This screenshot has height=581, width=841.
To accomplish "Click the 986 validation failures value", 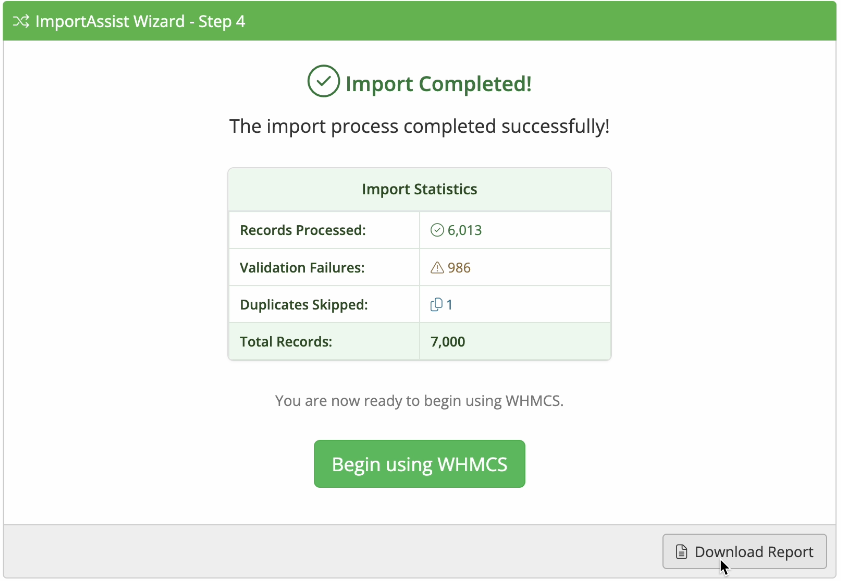I will pyautogui.click(x=459, y=268).
